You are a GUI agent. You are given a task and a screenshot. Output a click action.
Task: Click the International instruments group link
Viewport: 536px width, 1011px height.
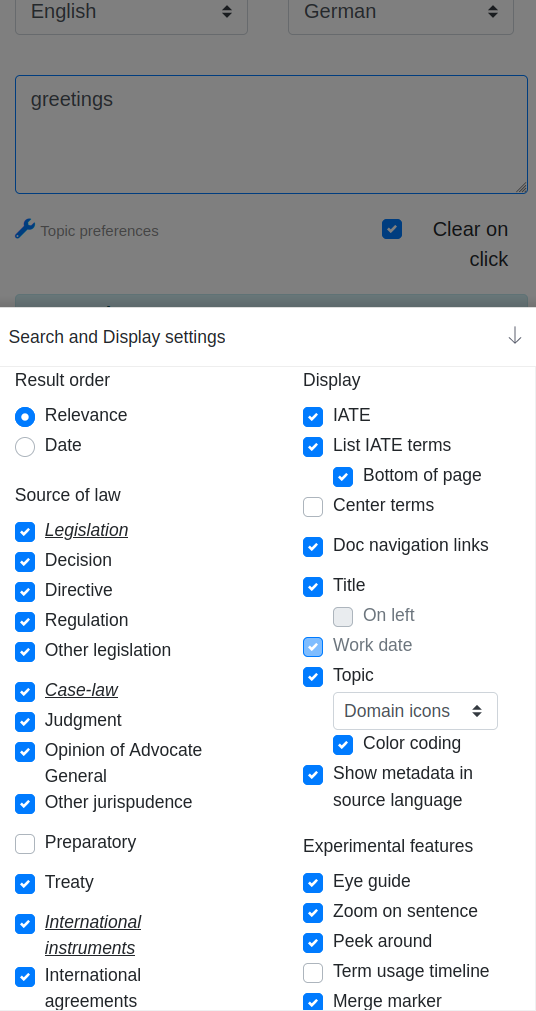(93, 935)
